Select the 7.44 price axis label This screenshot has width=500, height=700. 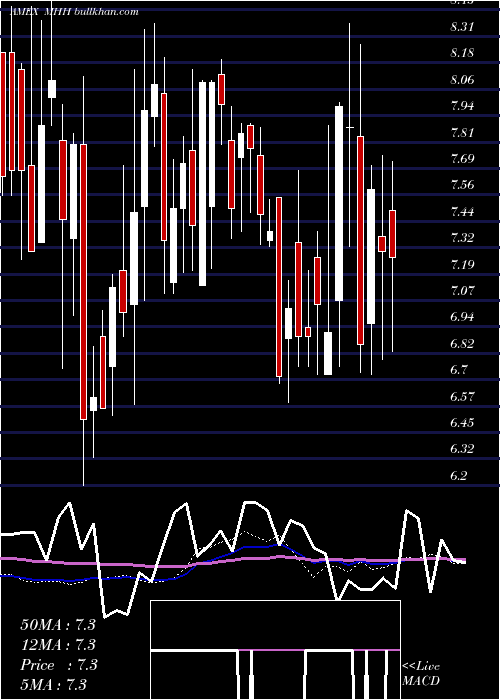click(x=462, y=212)
